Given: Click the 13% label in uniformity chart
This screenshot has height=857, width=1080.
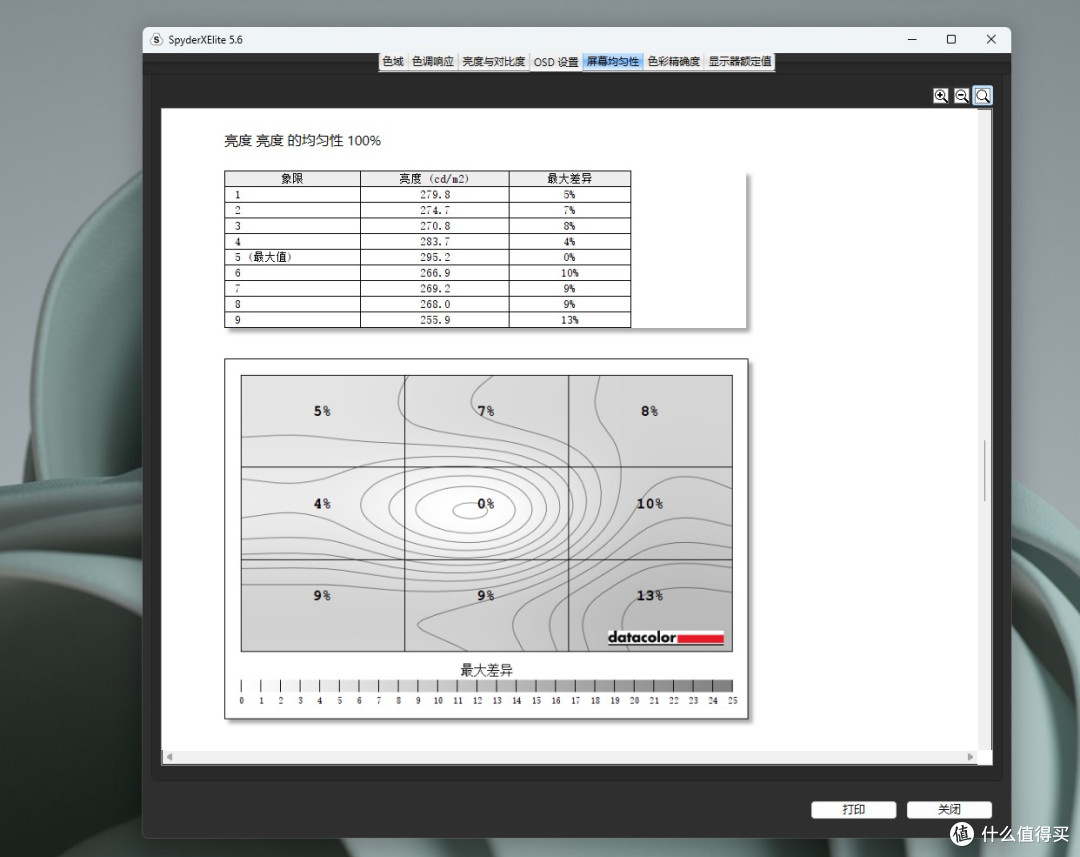Looking at the screenshot, I should [650, 595].
